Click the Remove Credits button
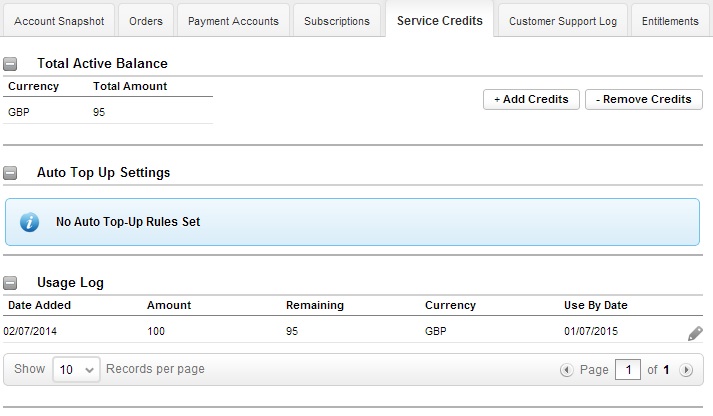Screen dimensions: 713x416 644,99
